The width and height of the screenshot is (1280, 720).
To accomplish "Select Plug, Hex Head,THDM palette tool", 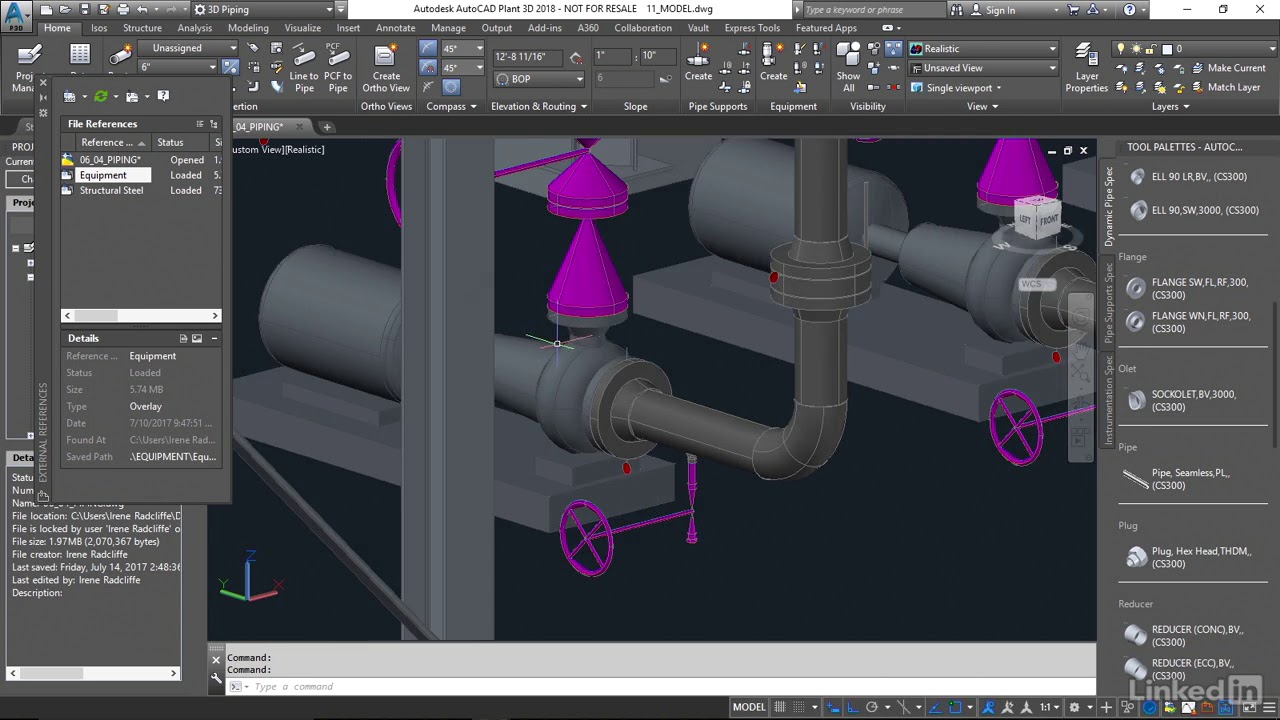I will [x=1190, y=557].
